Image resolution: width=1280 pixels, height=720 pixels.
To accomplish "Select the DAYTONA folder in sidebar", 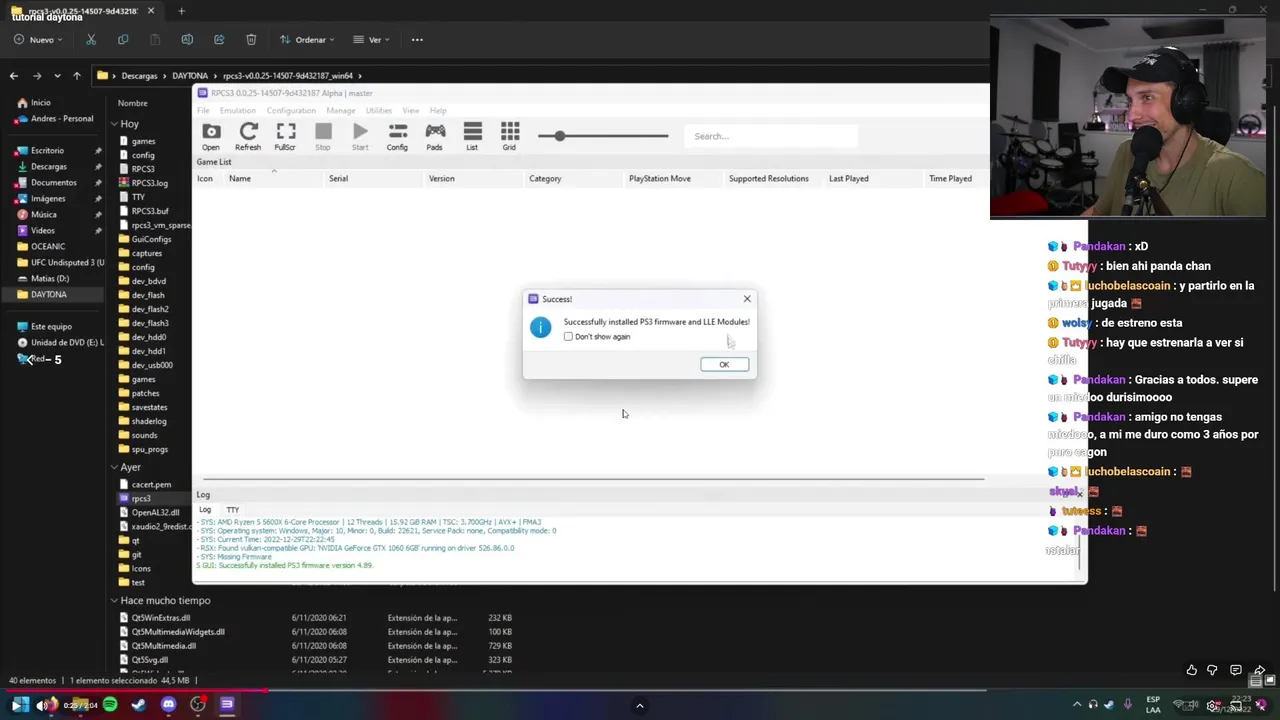I will [48, 295].
